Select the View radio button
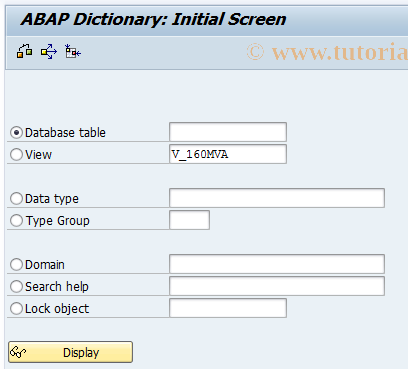 (x=16, y=155)
